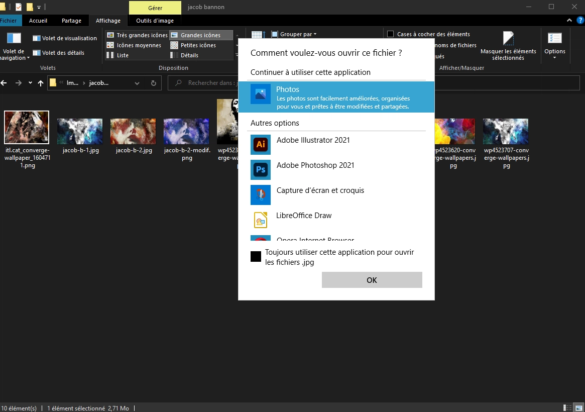Click the Adobe Illustrator 2021 label
The image size is (585, 412).
pos(313,140)
